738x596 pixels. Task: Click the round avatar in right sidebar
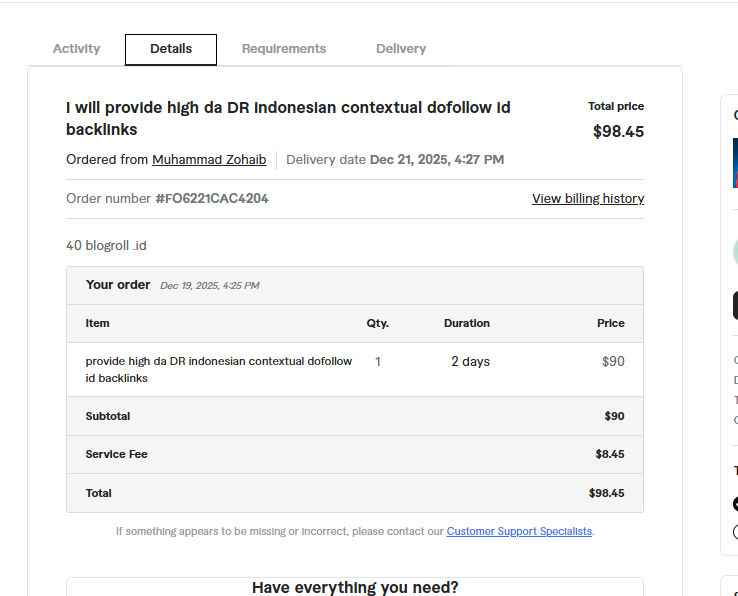(734, 251)
